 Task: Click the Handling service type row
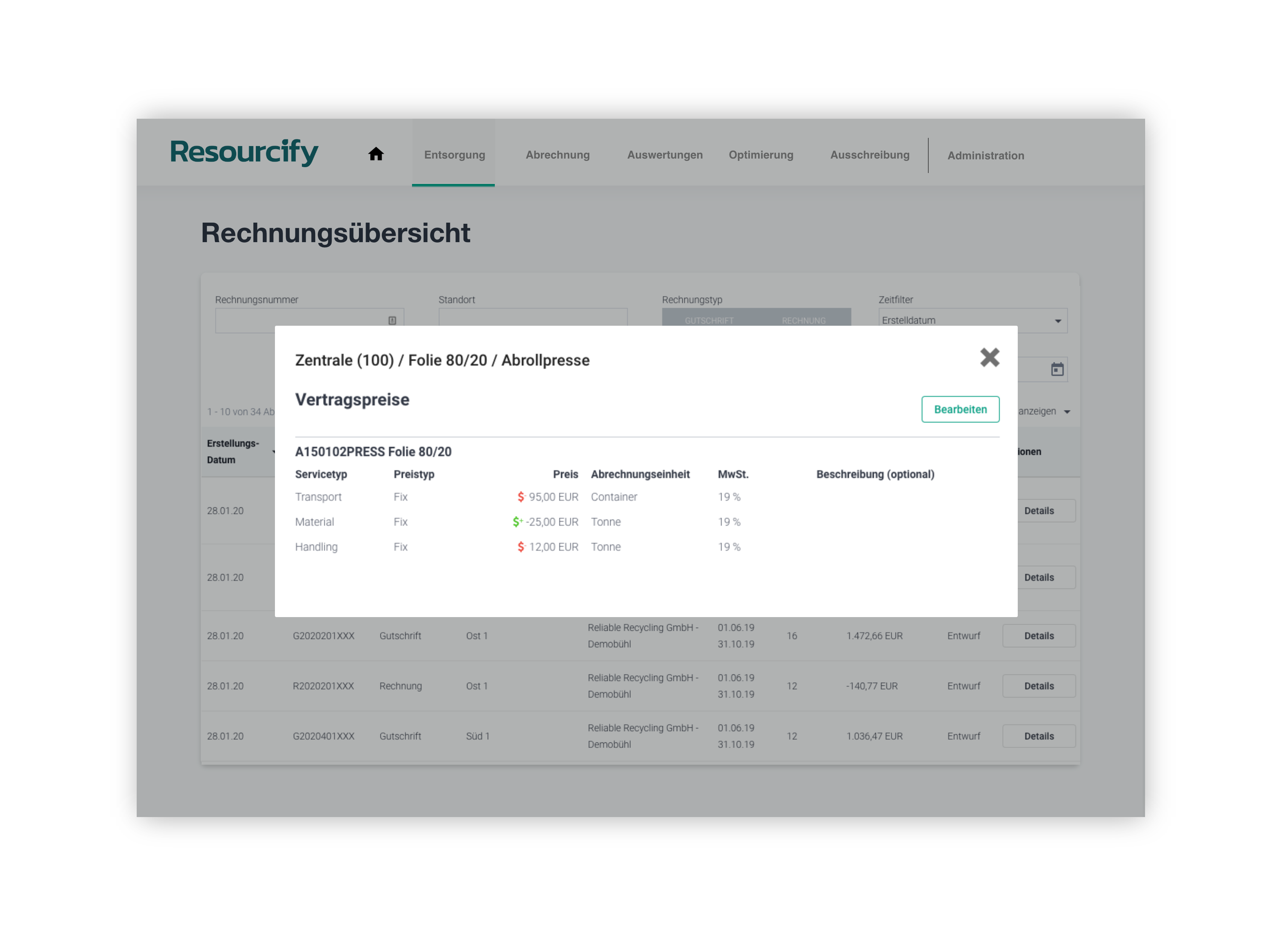coord(316,547)
